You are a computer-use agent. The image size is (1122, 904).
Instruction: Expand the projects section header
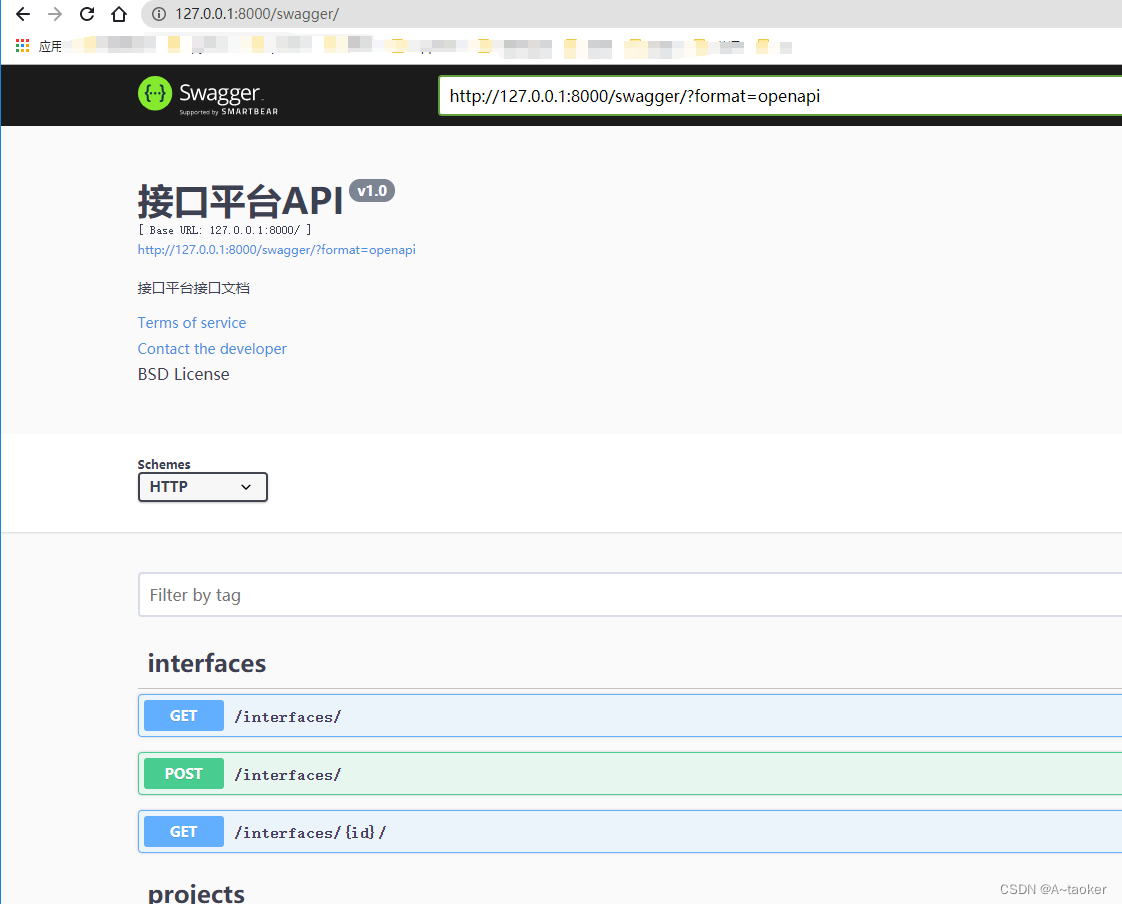[196, 892]
